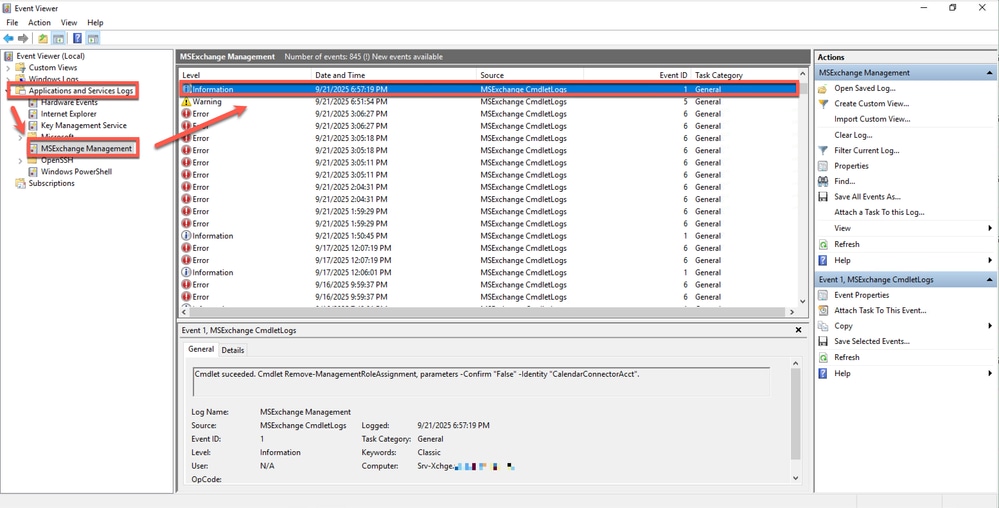Click the Properties icon under MSExchange Management actions
999x508 pixels.
823,166
